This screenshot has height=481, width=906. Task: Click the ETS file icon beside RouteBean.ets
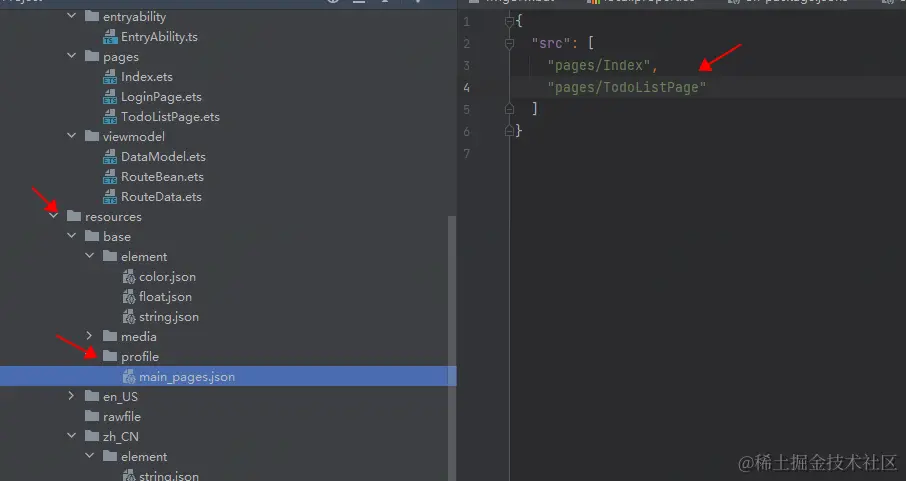click(x=110, y=177)
